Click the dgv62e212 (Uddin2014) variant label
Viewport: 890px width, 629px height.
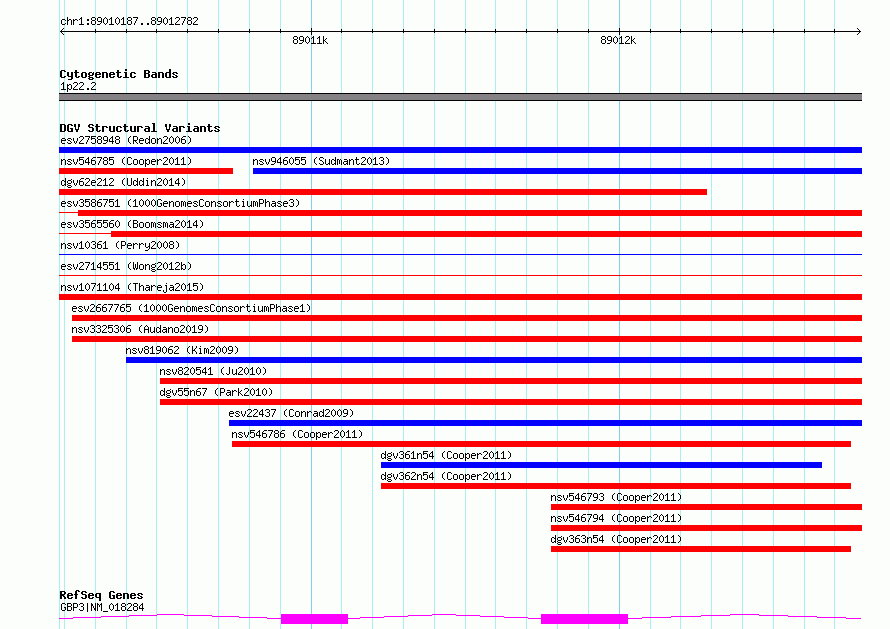pyautogui.click(x=123, y=182)
